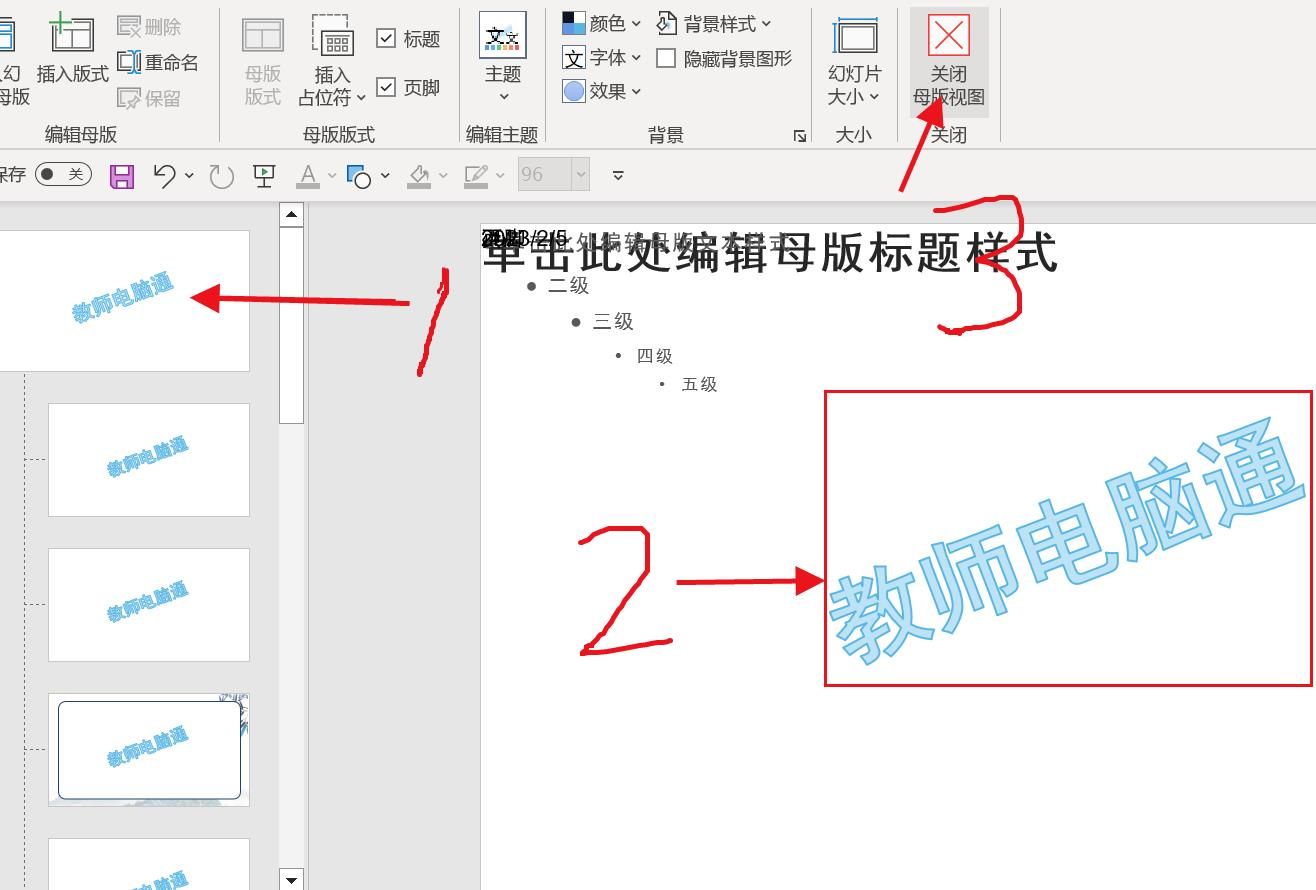The width and height of the screenshot is (1316, 890).
Task: Open Format Background dialog launcher
Action: click(x=799, y=135)
